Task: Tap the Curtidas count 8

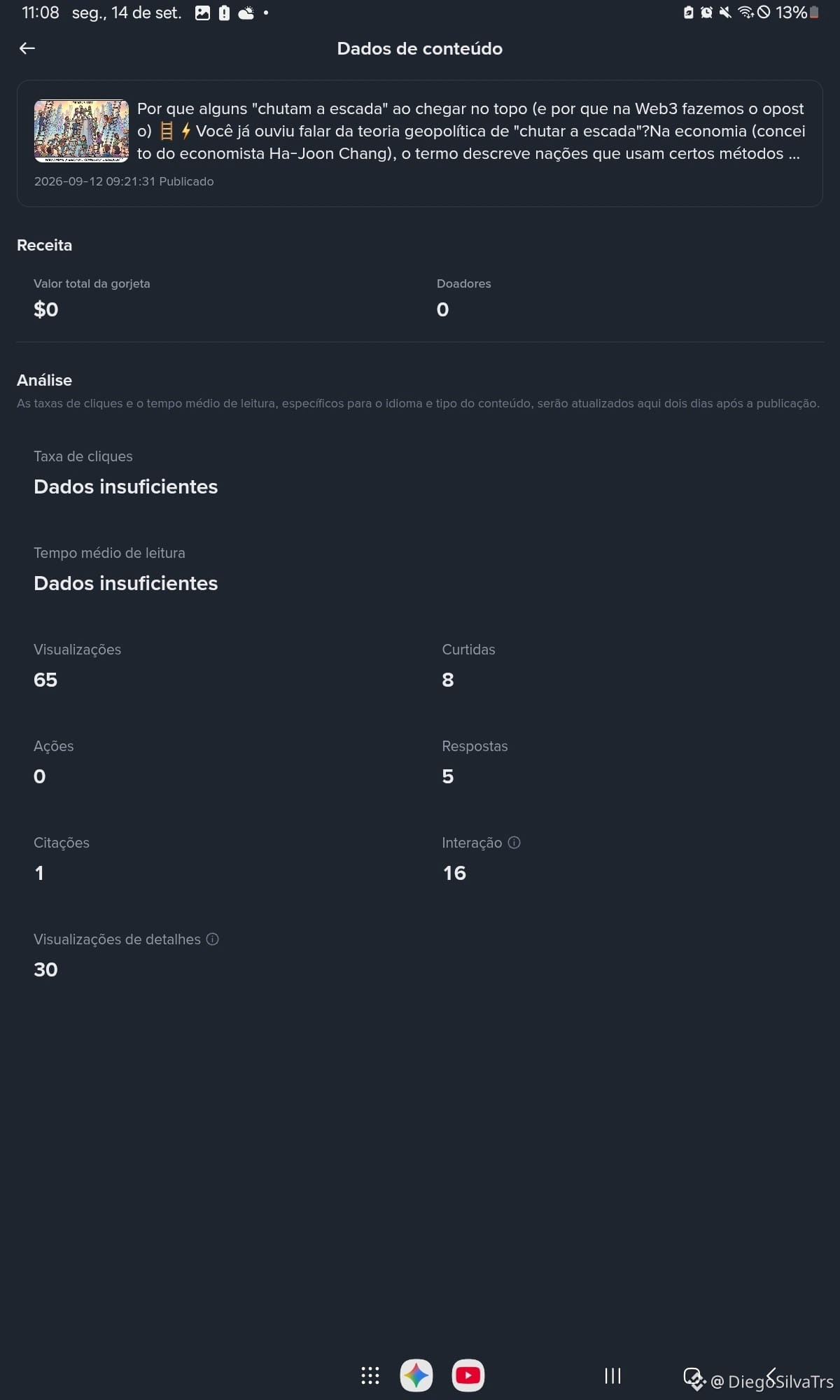Action: (448, 680)
